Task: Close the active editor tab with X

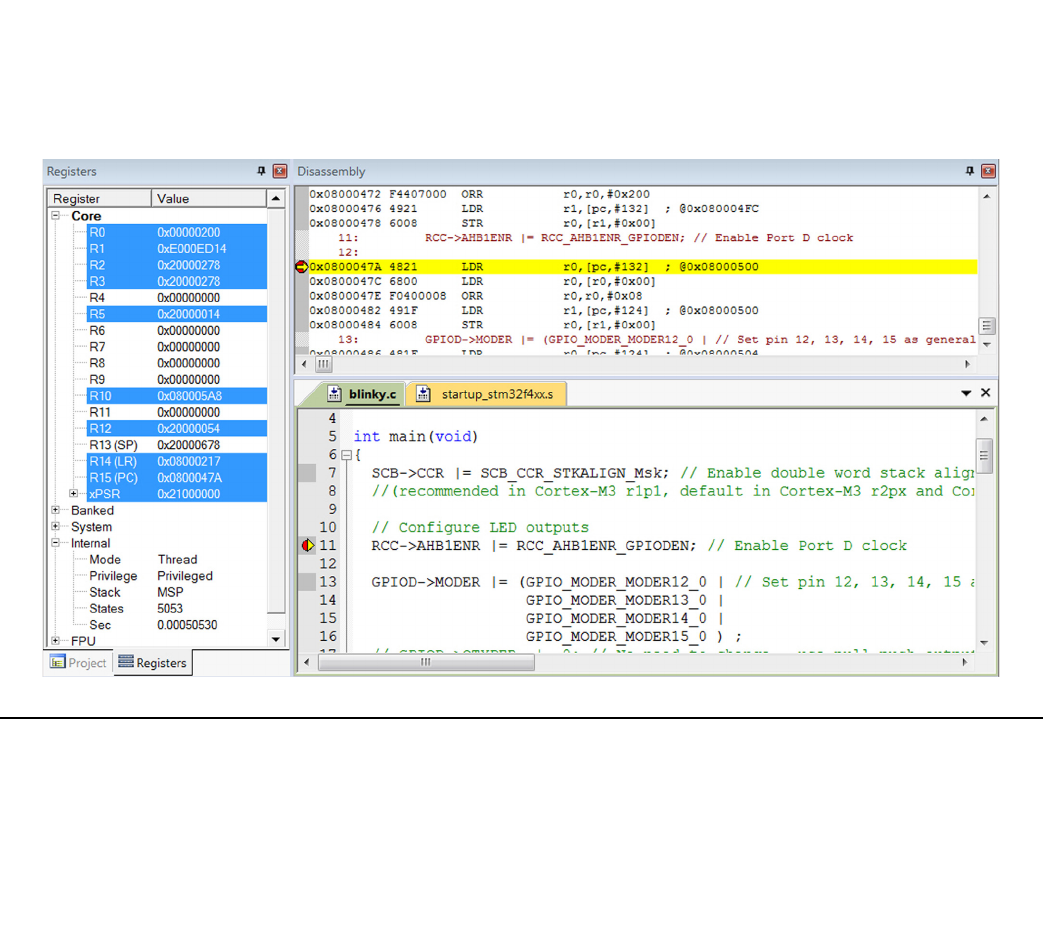Action: 985,392
